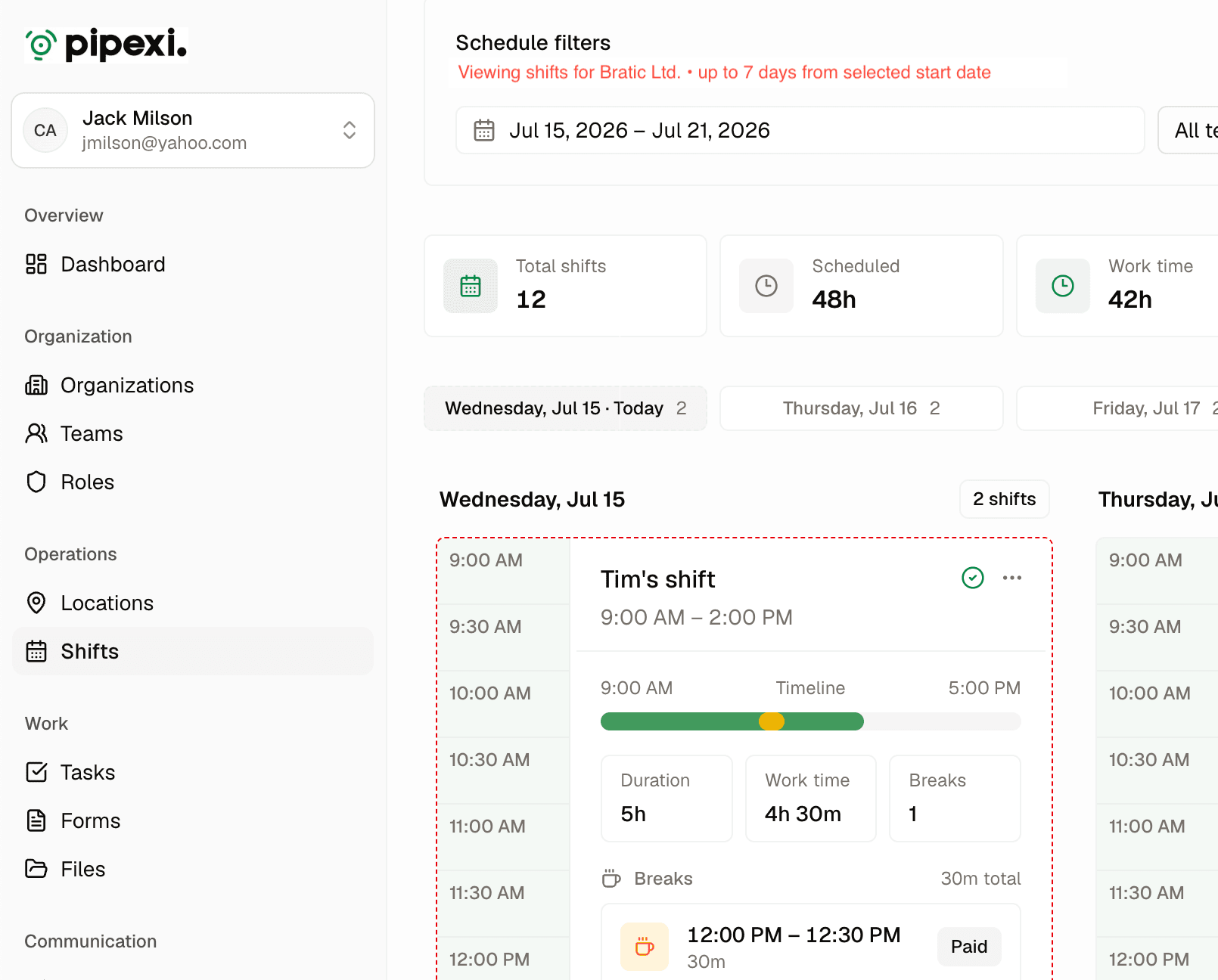The image size is (1218, 980).
Task: Click the Work time green clock icon
Action: 1063,286
